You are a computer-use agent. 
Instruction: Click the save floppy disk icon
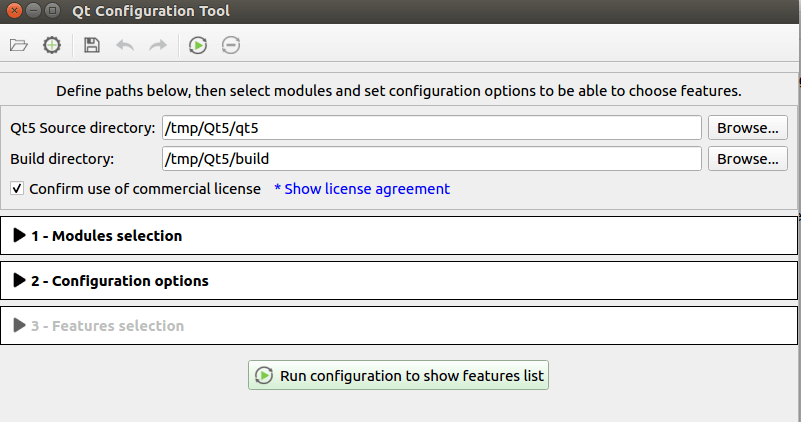click(x=92, y=45)
